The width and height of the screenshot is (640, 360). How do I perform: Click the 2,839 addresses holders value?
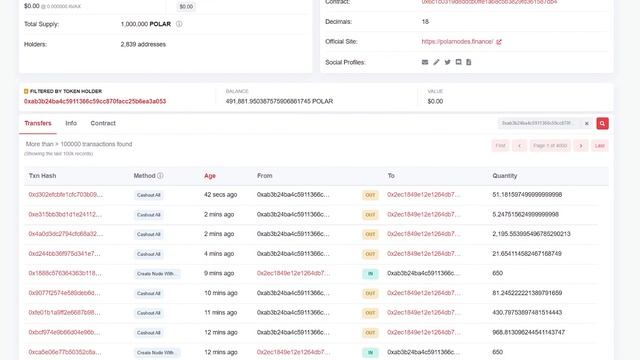pyautogui.click(x=143, y=44)
